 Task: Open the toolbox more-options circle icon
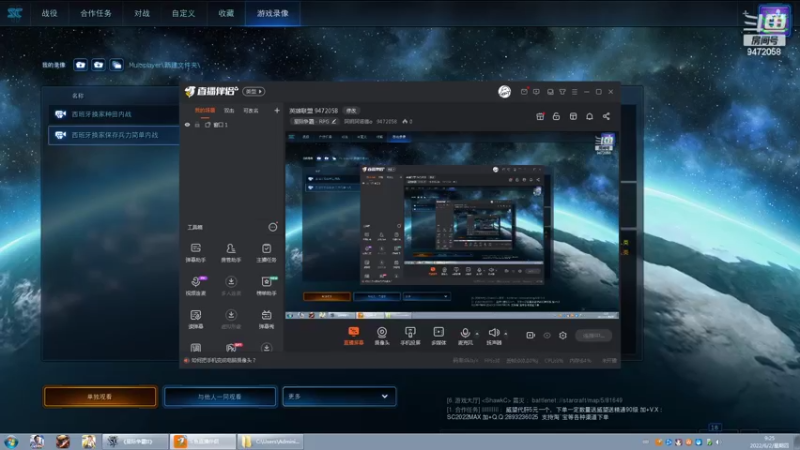tap(273, 227)
